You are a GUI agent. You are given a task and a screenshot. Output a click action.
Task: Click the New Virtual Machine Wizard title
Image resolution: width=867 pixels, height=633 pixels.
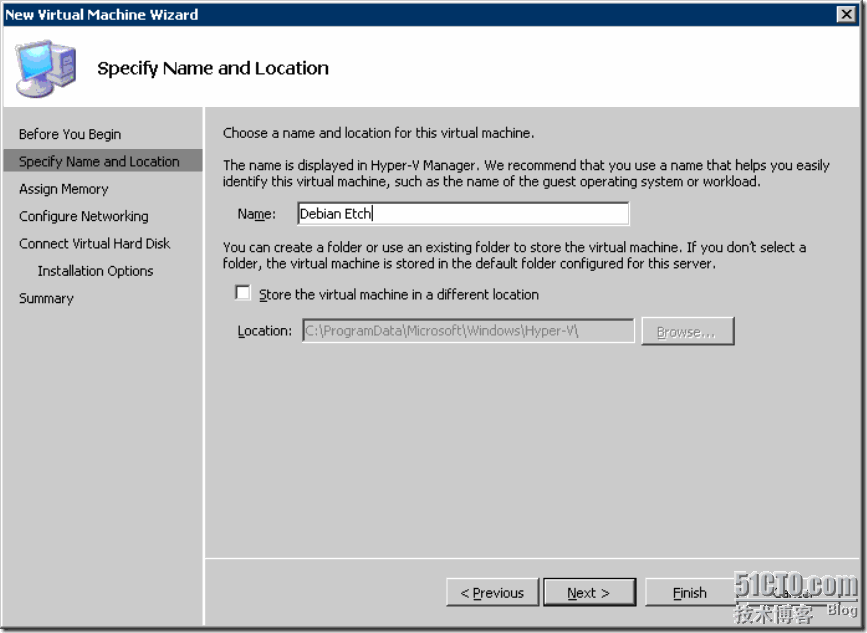coord(101,14)
